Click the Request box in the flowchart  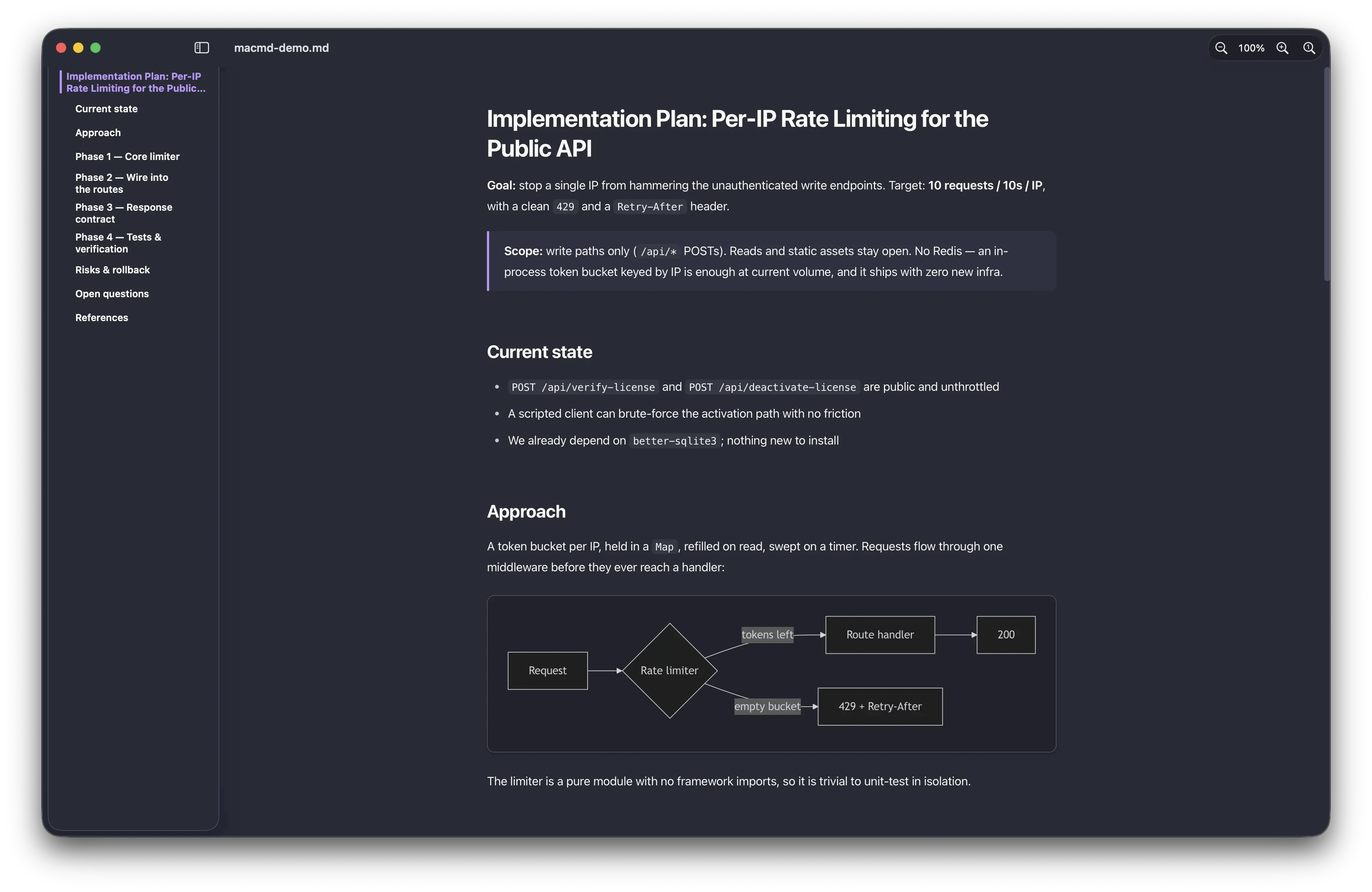(548, 670)
